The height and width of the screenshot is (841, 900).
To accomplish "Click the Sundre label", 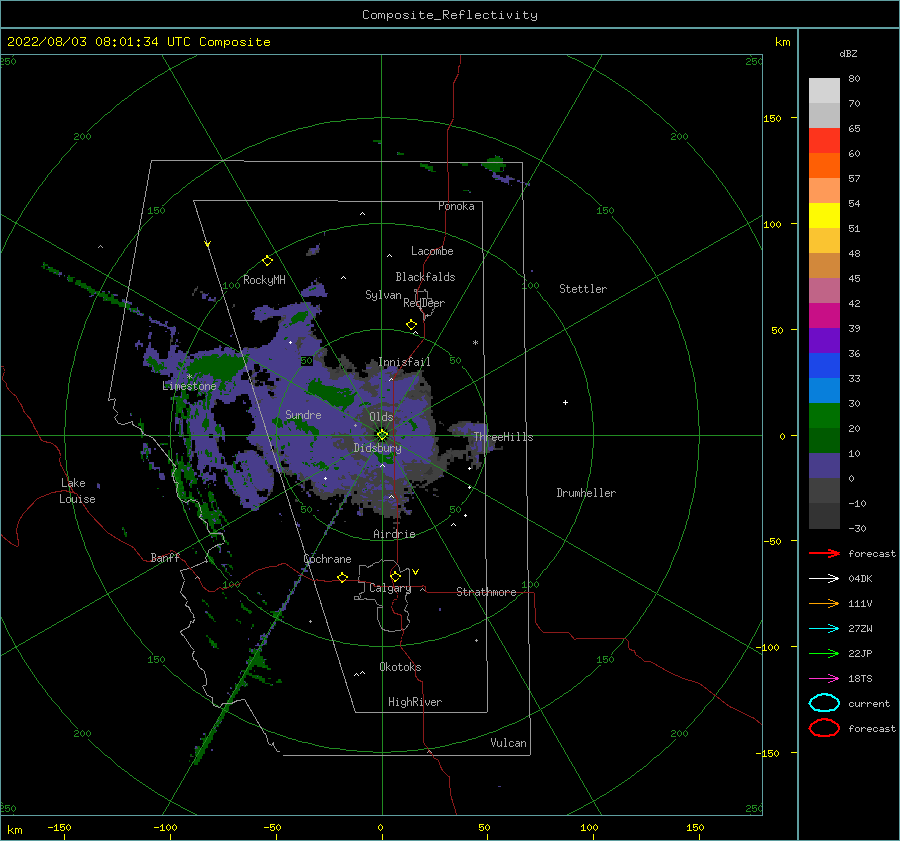I will (303, 414).
